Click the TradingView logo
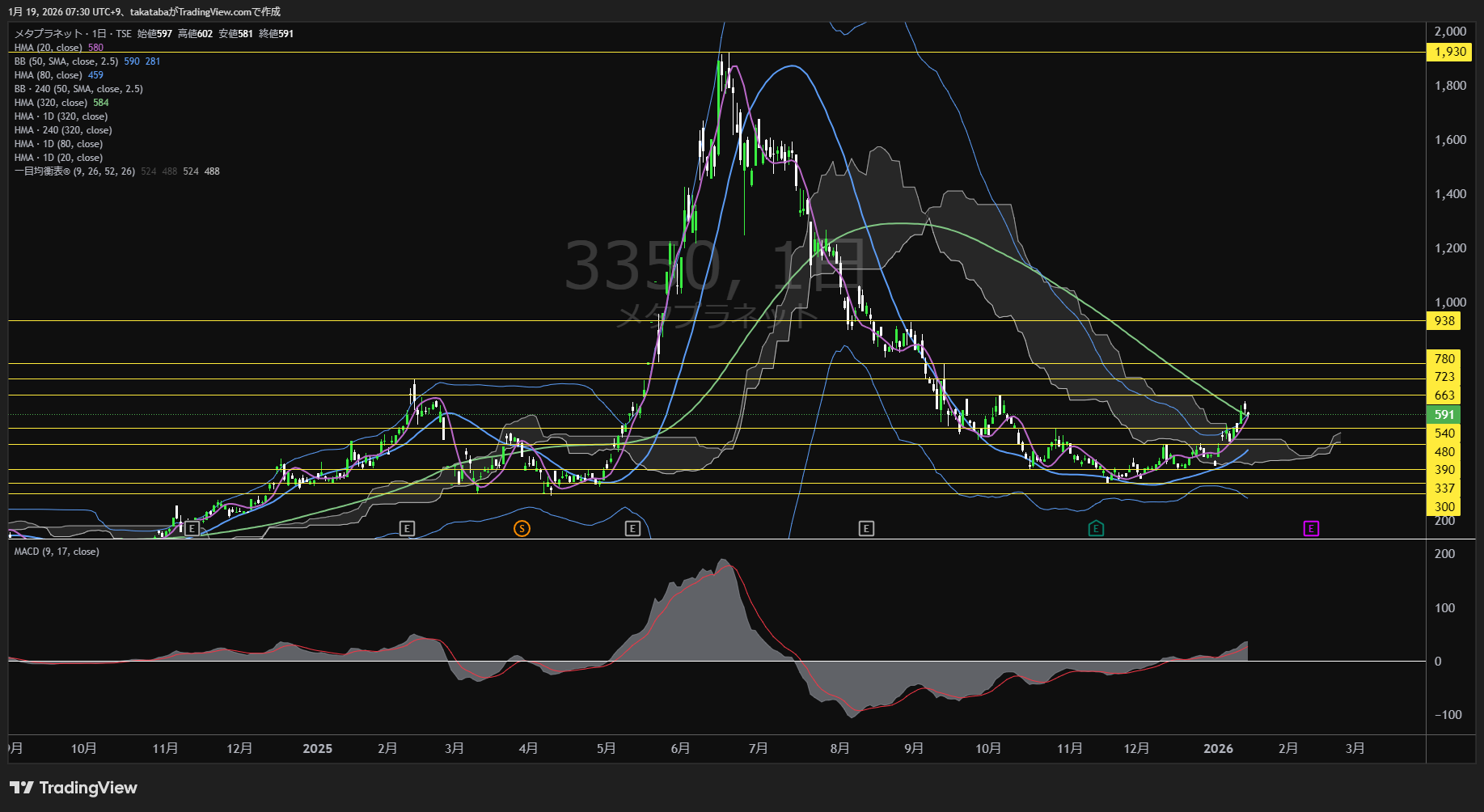Viewport: 1484px width, 812px height. coord(74,788)
